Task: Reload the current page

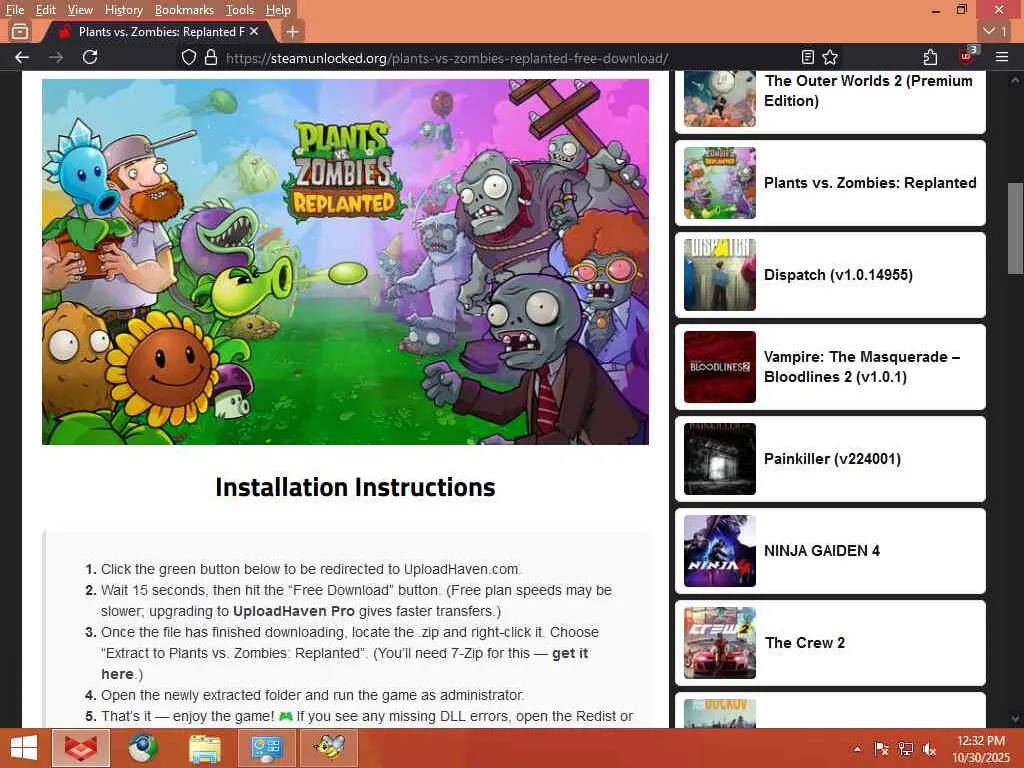Action: (x=90, y=57)
